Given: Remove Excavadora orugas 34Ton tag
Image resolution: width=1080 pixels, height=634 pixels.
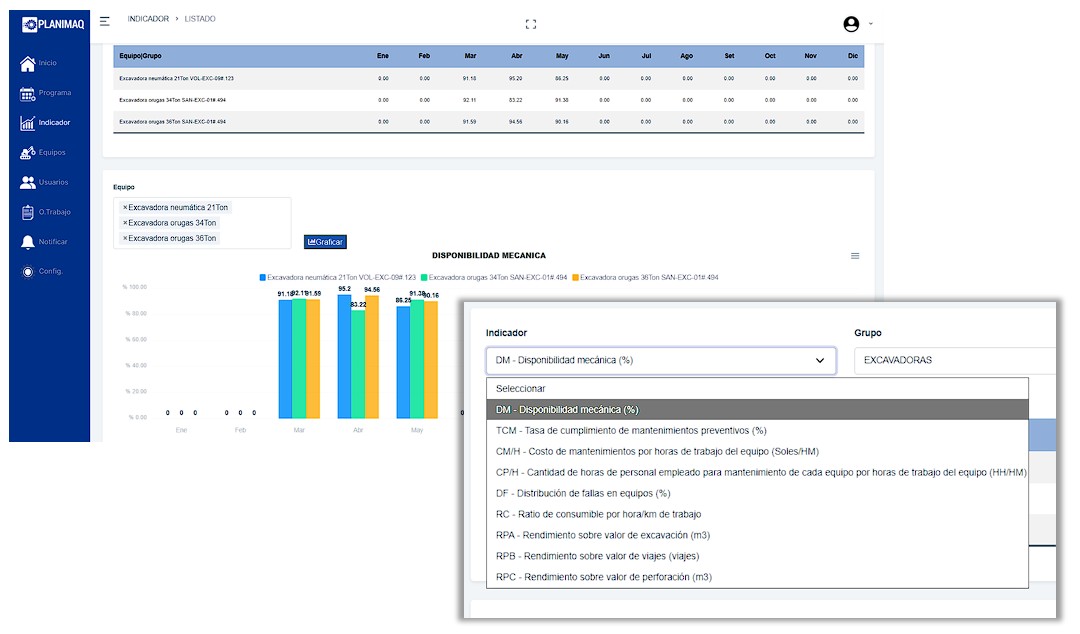Looking at the screenshot, I should 125,223.
